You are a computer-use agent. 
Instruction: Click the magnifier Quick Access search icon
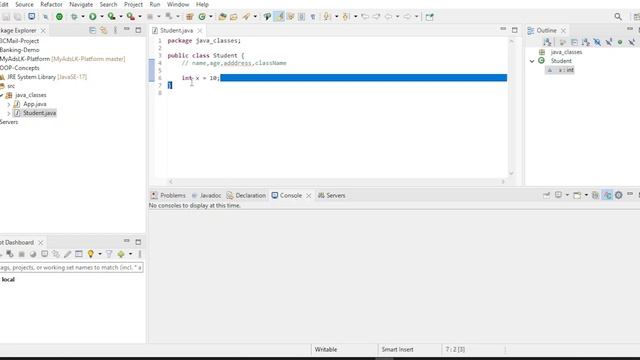tap(618, 17)
